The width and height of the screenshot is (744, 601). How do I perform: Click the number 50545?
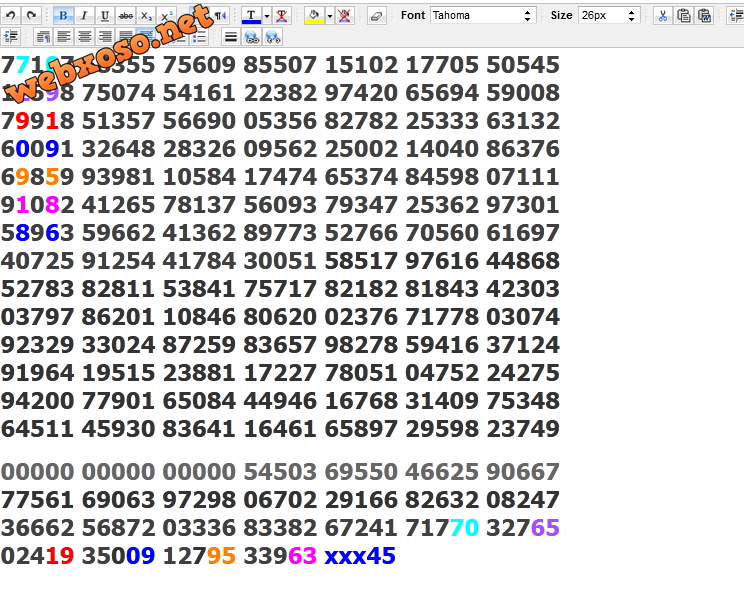523,65
